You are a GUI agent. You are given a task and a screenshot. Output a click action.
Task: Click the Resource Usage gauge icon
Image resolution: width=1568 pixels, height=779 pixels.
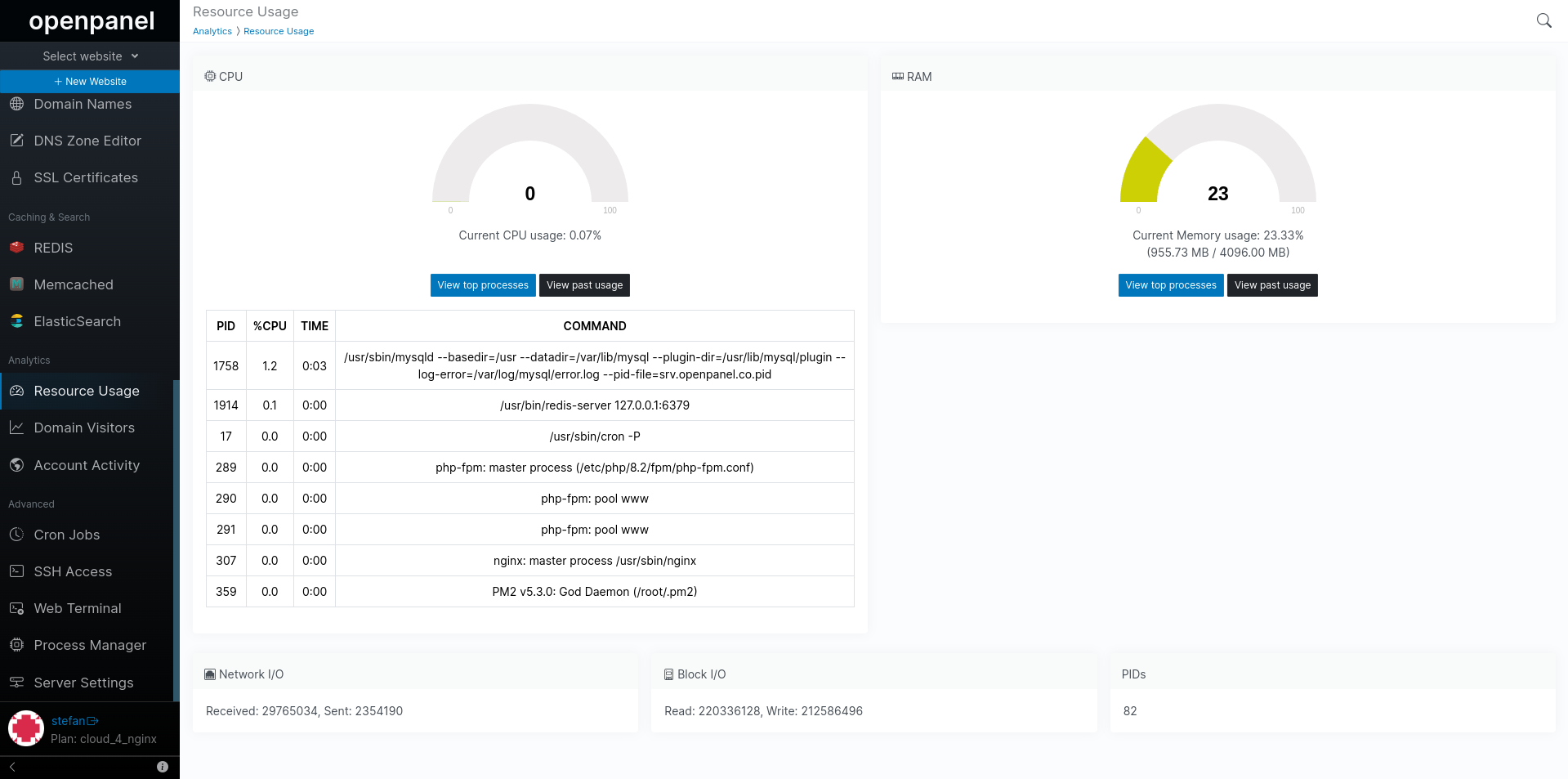tap(16, 391)
